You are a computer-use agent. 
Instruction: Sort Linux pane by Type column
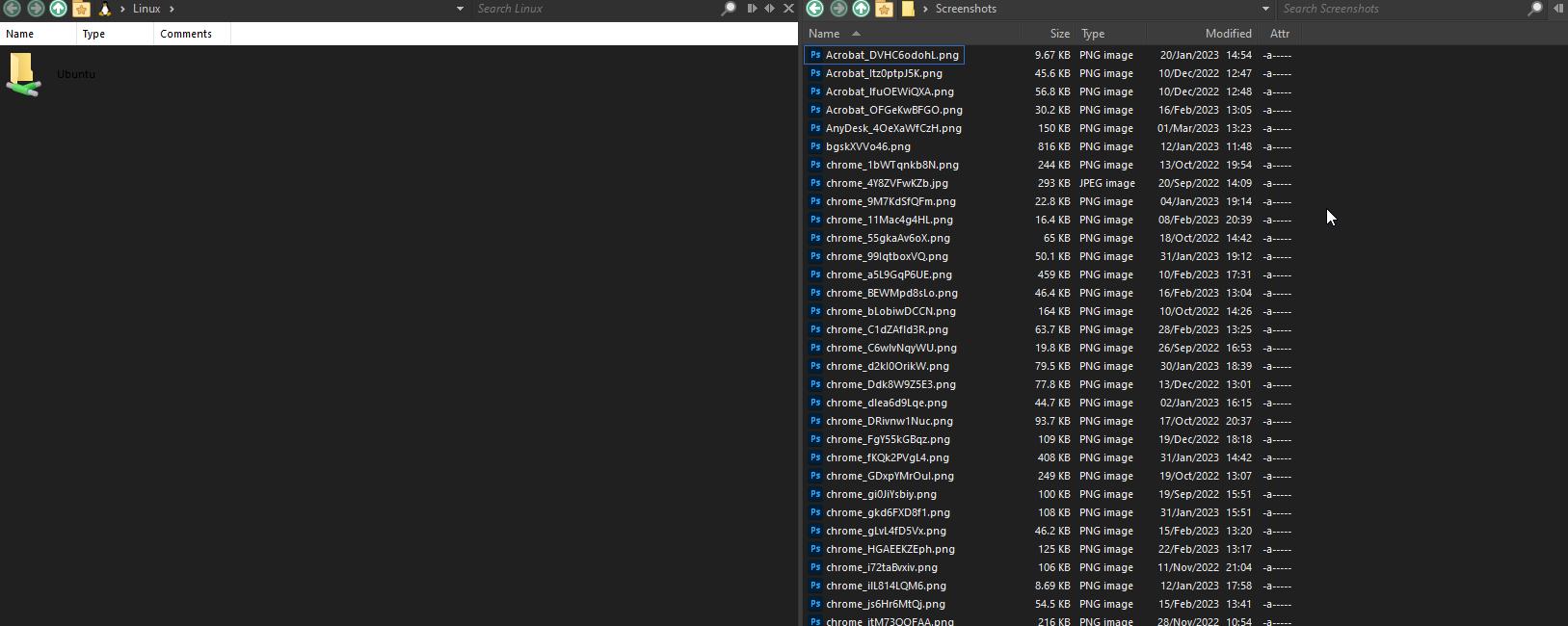click(x=115, y=34)
